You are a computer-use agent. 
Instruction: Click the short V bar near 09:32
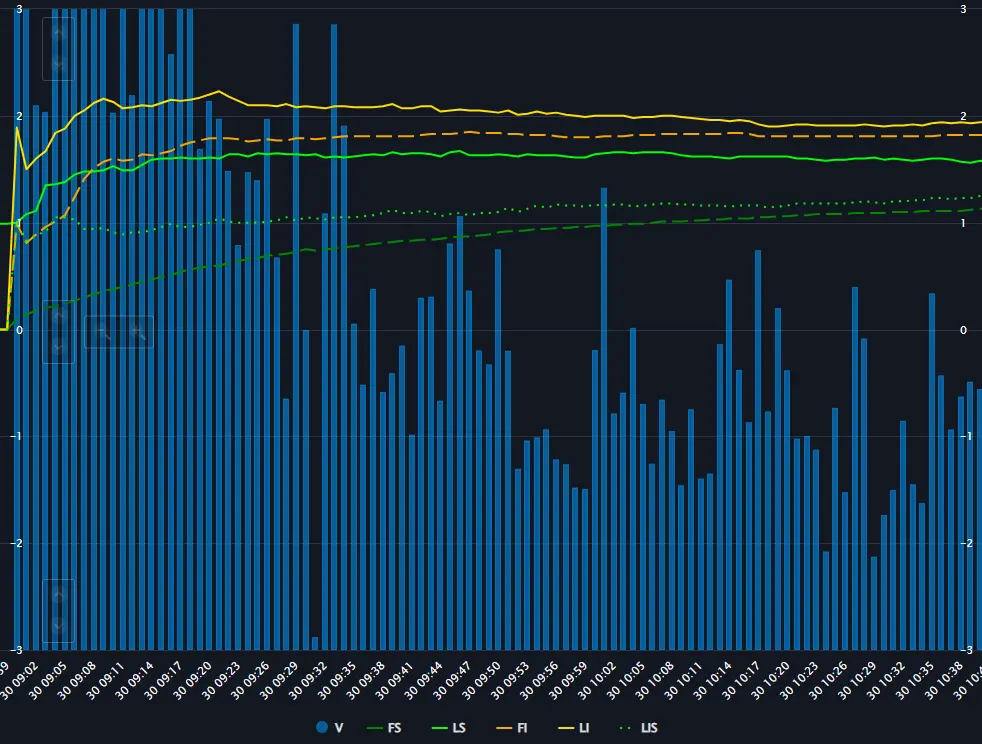(315, 642)
